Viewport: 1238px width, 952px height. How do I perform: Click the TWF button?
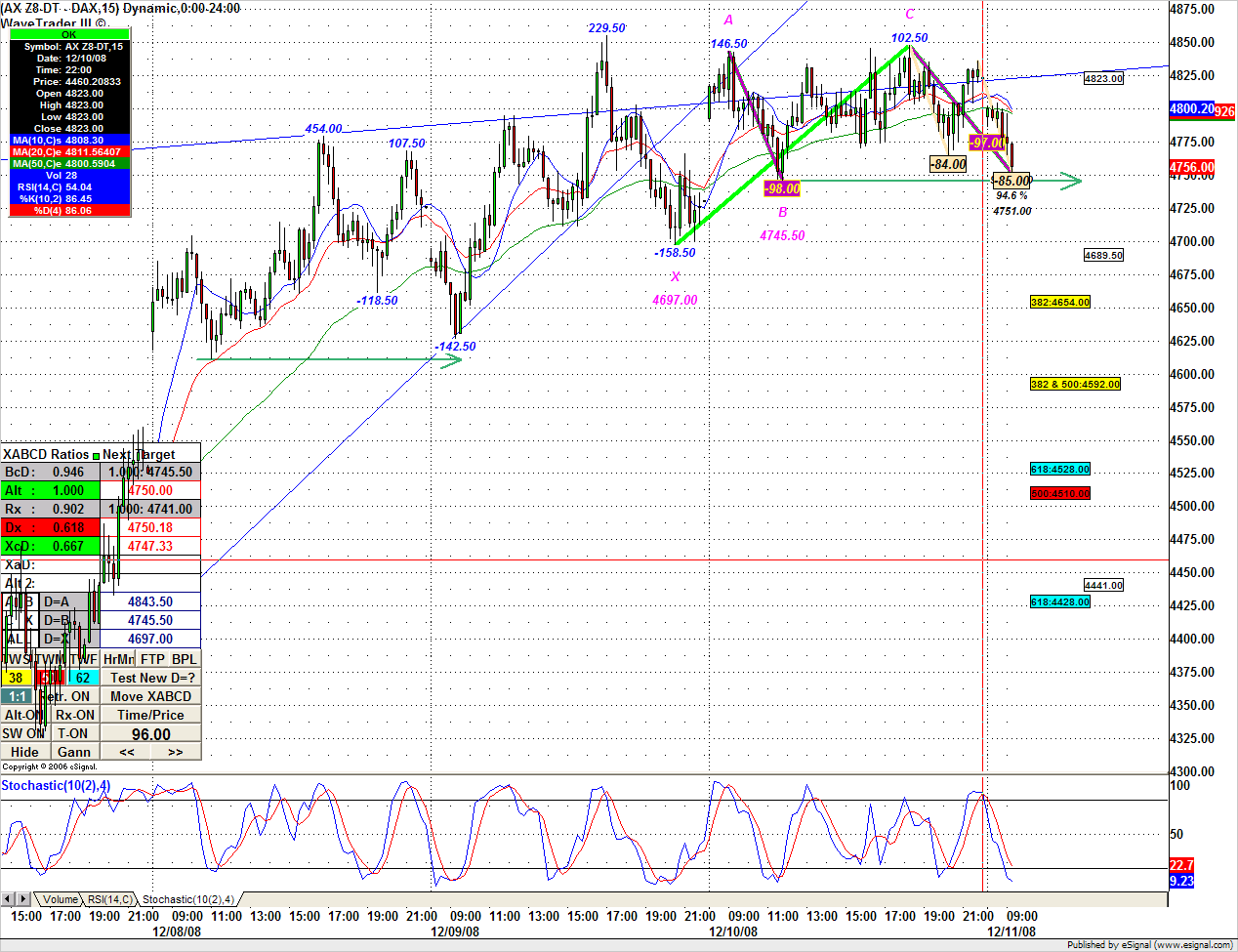84,659
